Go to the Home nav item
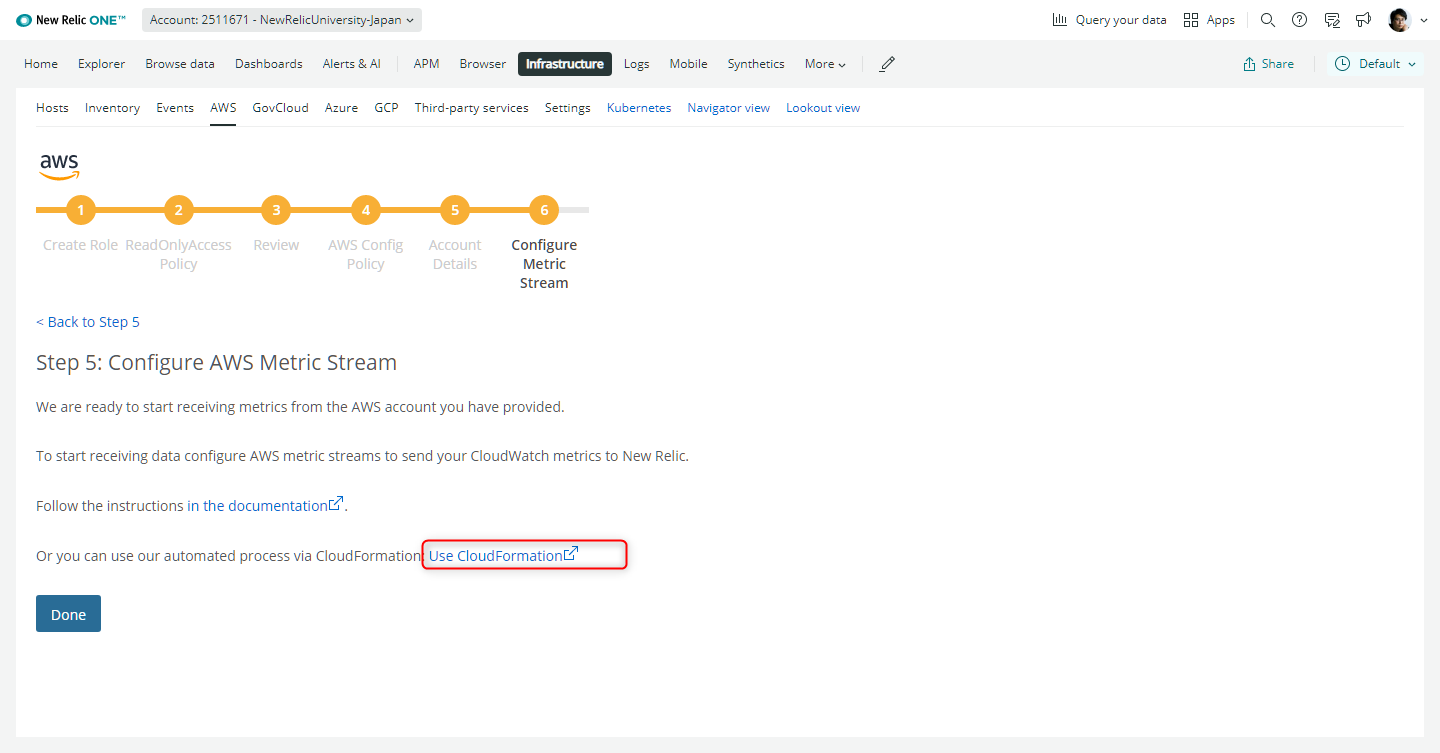The image size is (1440, 753). 41,64
